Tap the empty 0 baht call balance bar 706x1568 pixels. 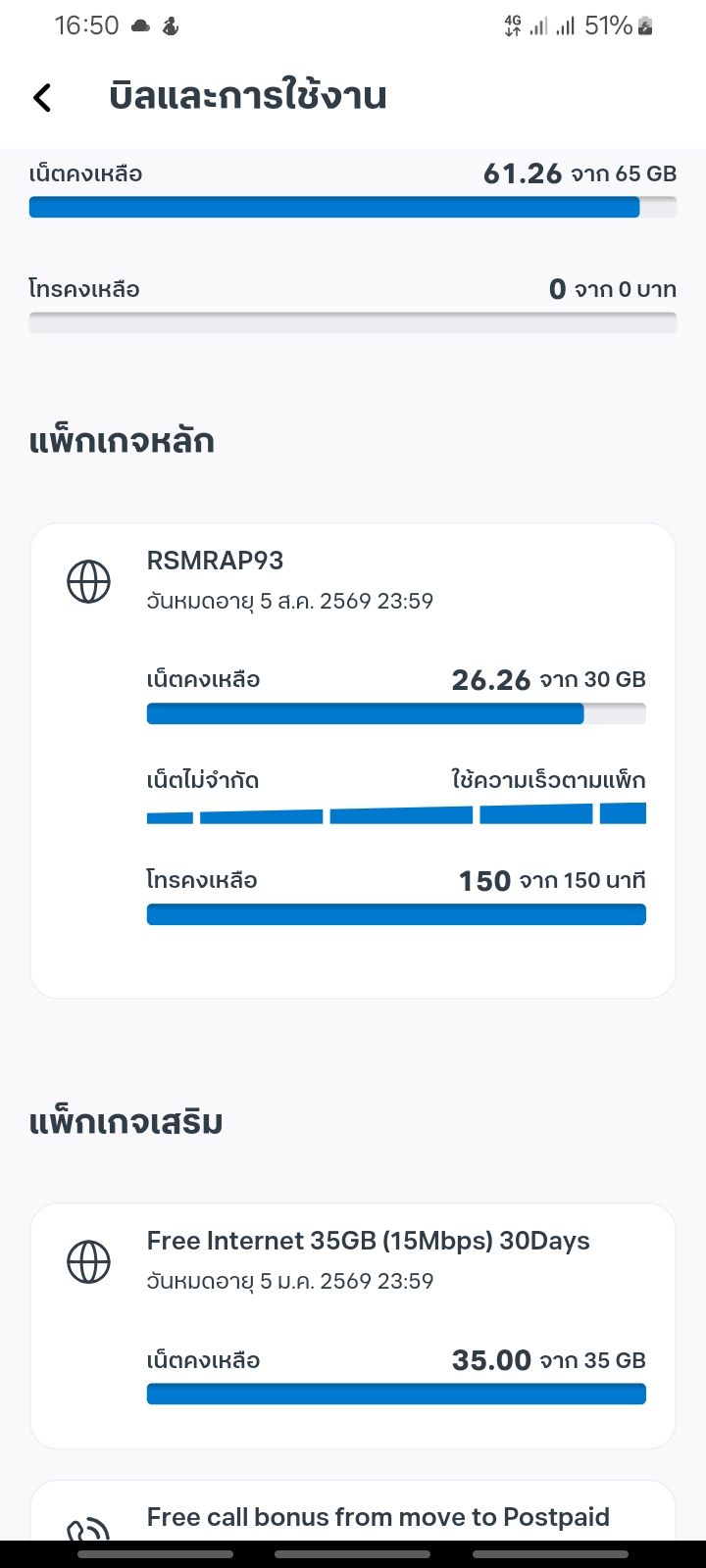tap(352, 322)
